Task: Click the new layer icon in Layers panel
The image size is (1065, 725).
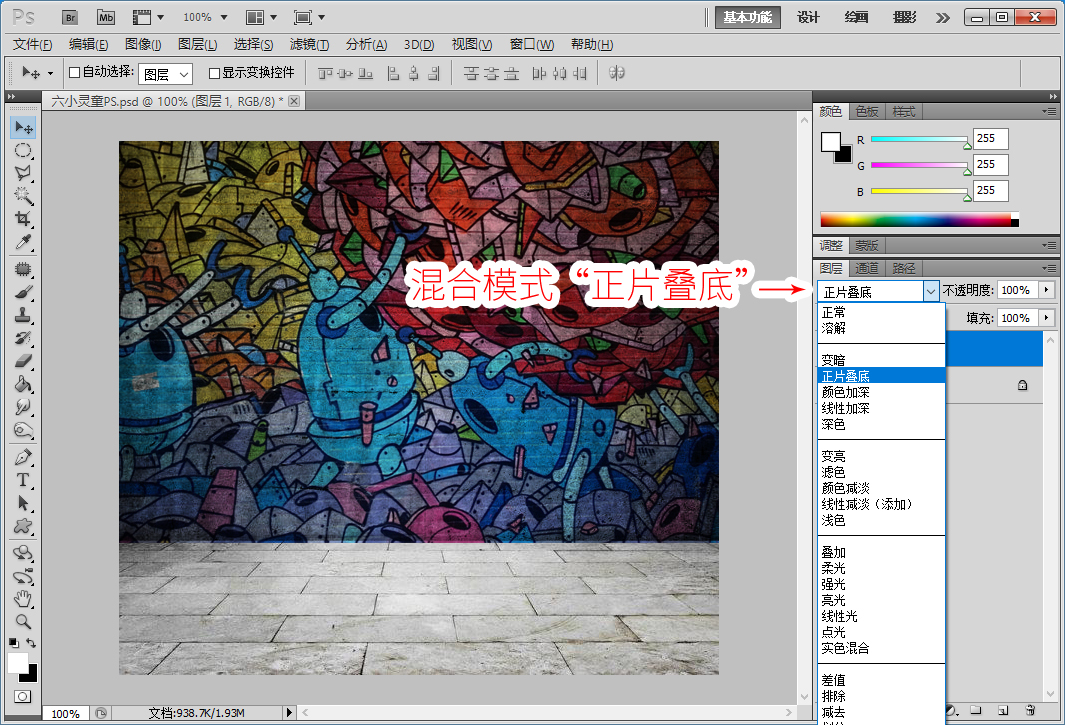Action: pos(1003,711)
